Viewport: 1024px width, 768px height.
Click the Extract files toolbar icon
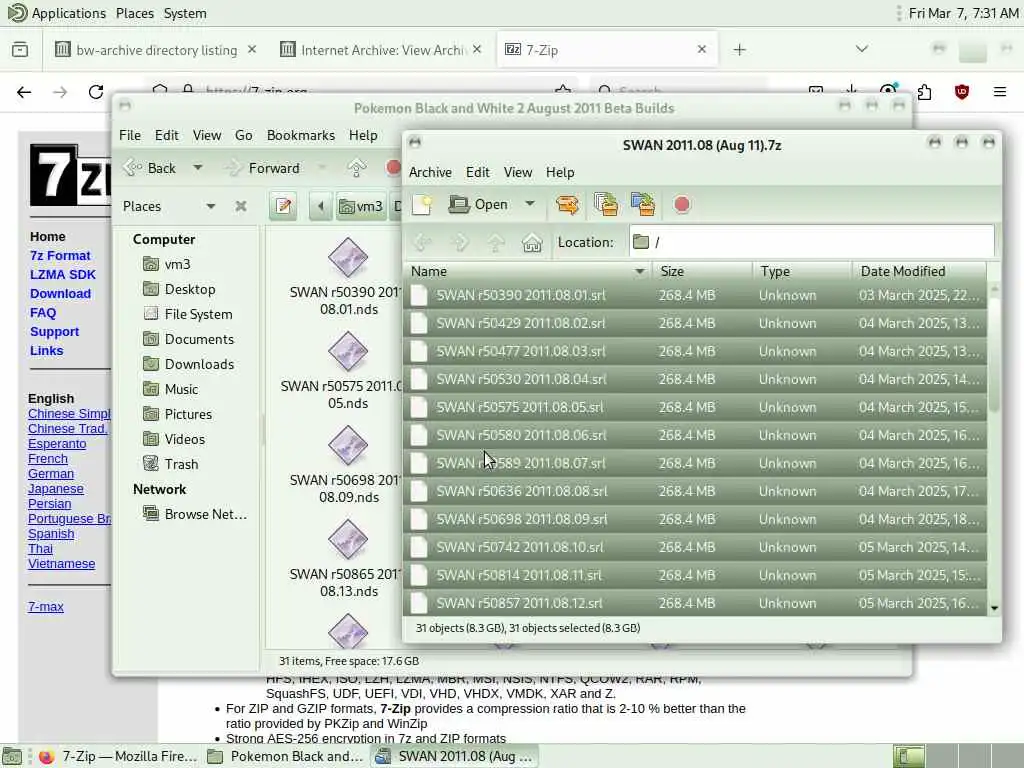click(568, 204)
